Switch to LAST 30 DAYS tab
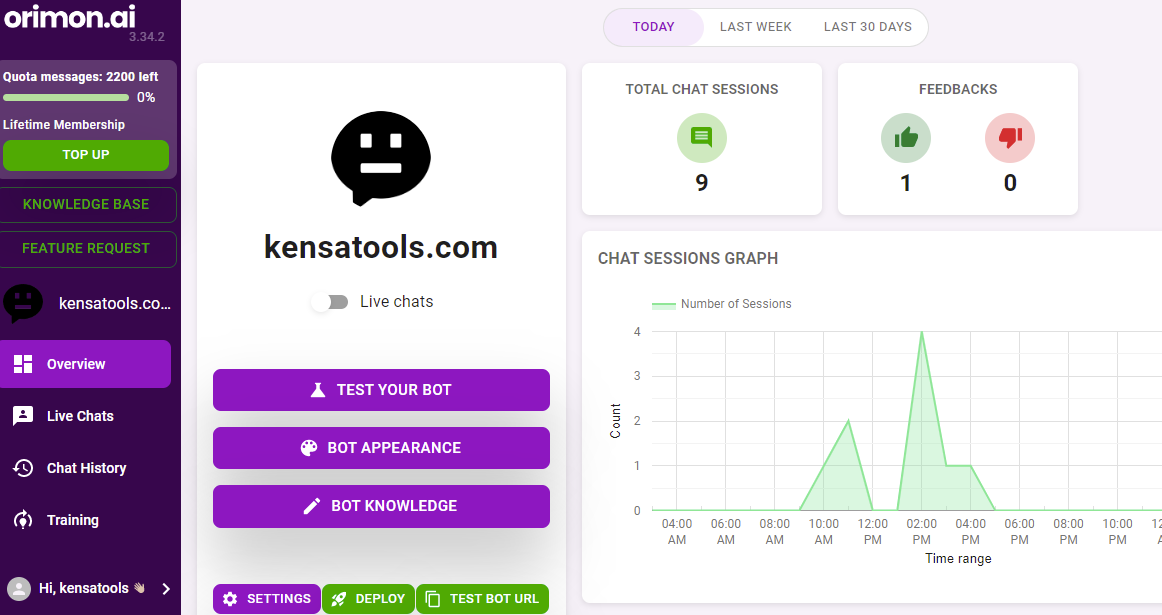The width and height of the screenshot is (1162, 615). [x=868, y=27]
